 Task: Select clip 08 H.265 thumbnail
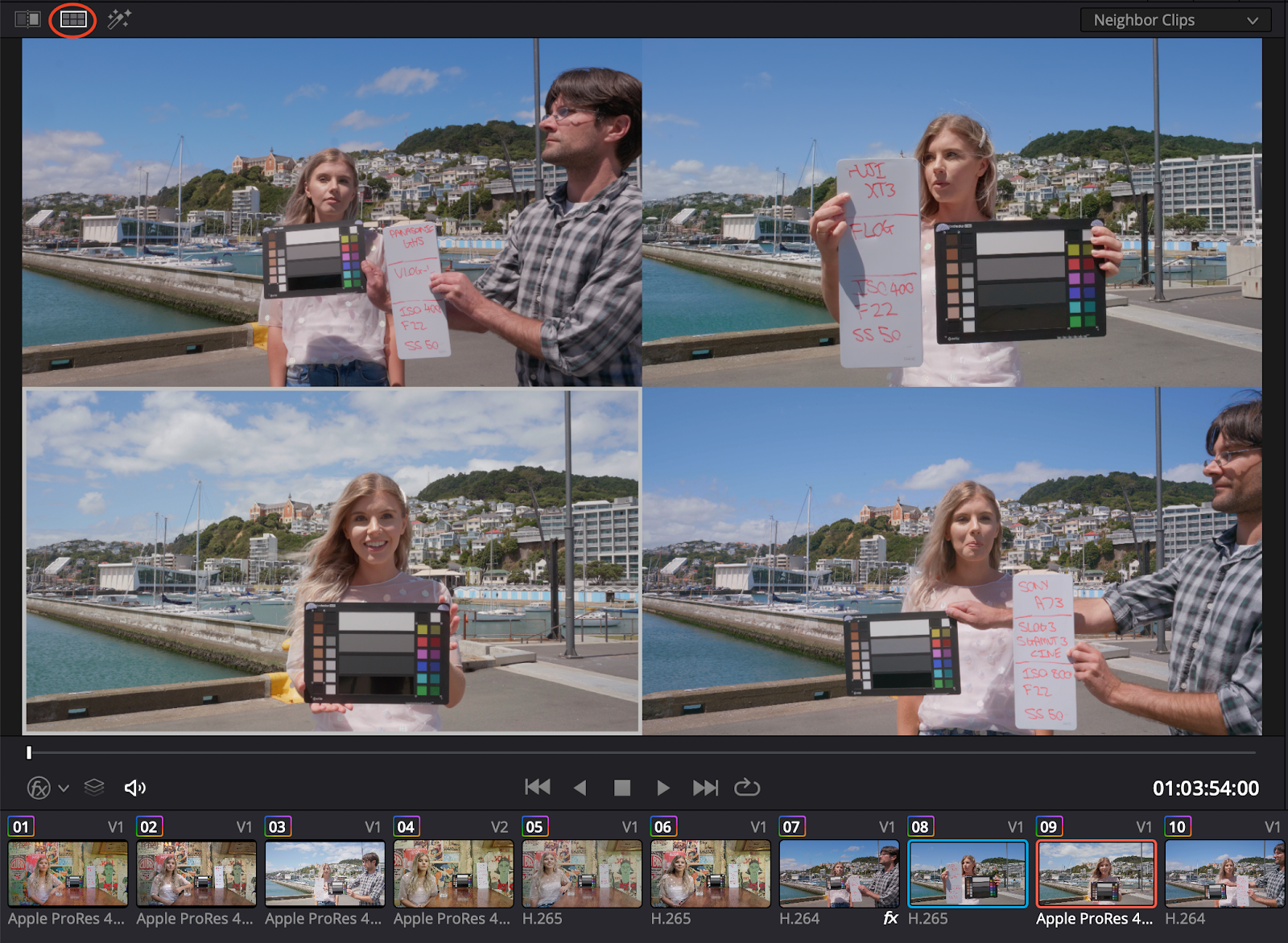967,874
